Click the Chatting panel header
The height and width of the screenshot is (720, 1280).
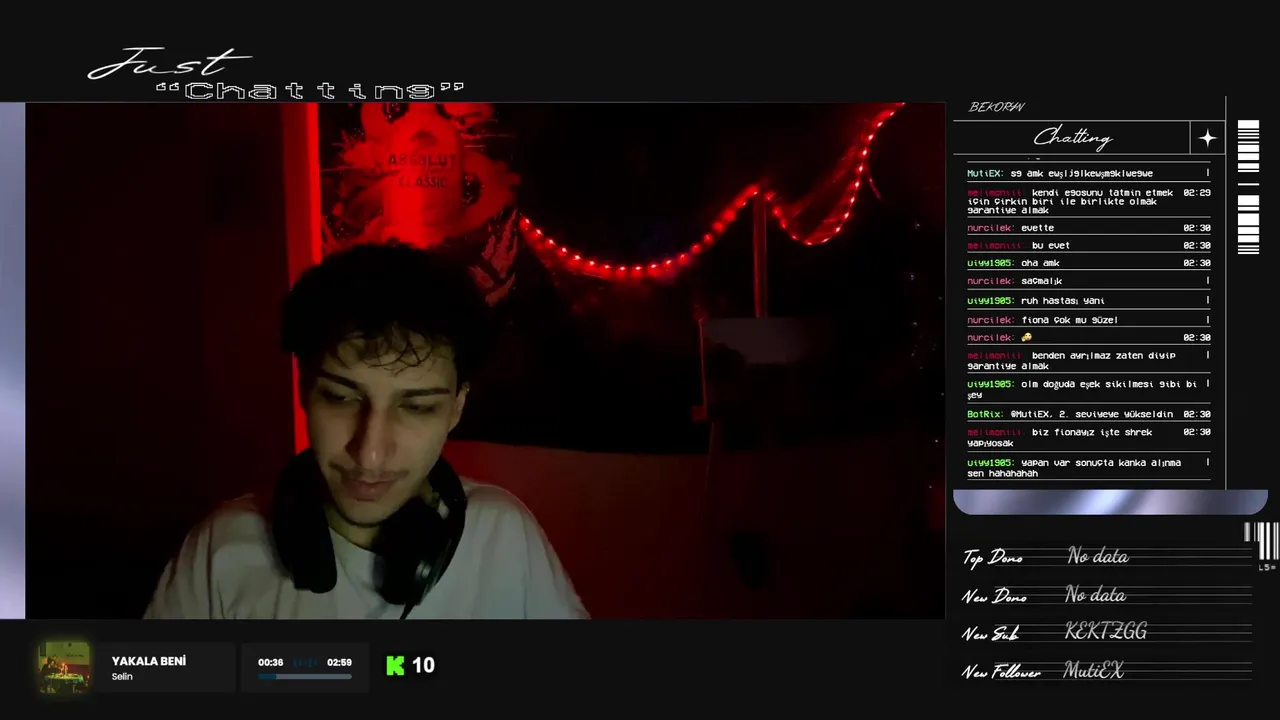pos(1072,138)
